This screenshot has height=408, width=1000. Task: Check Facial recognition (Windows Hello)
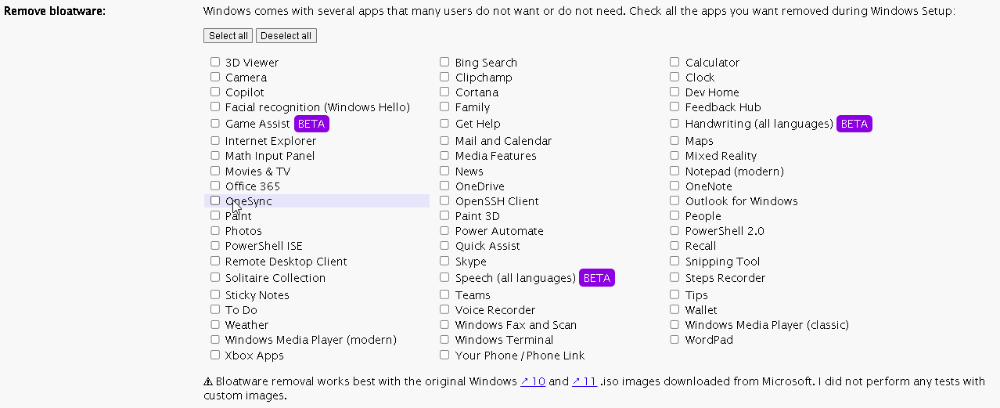pos(215,106)
